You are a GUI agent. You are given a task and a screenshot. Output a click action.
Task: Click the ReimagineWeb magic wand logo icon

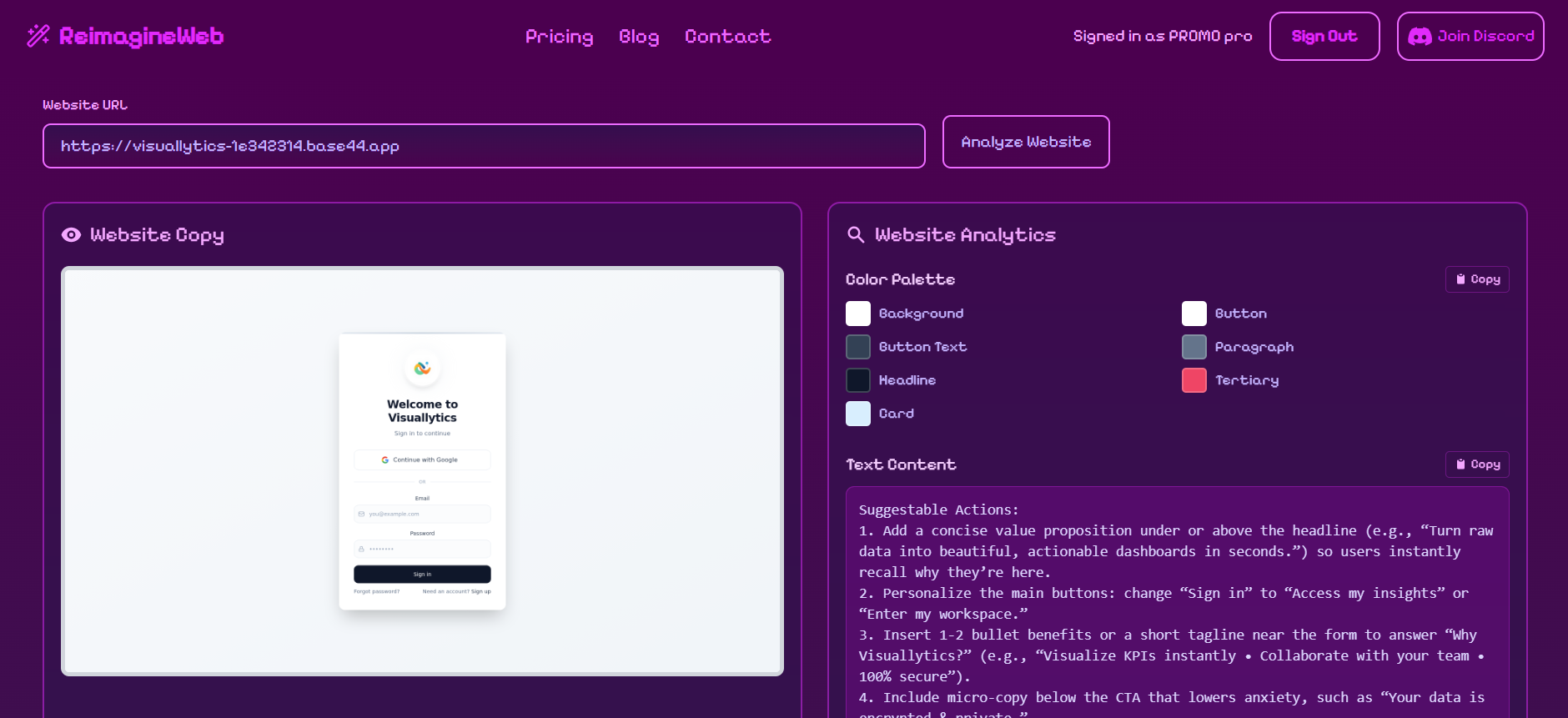(x=38, y=36)
